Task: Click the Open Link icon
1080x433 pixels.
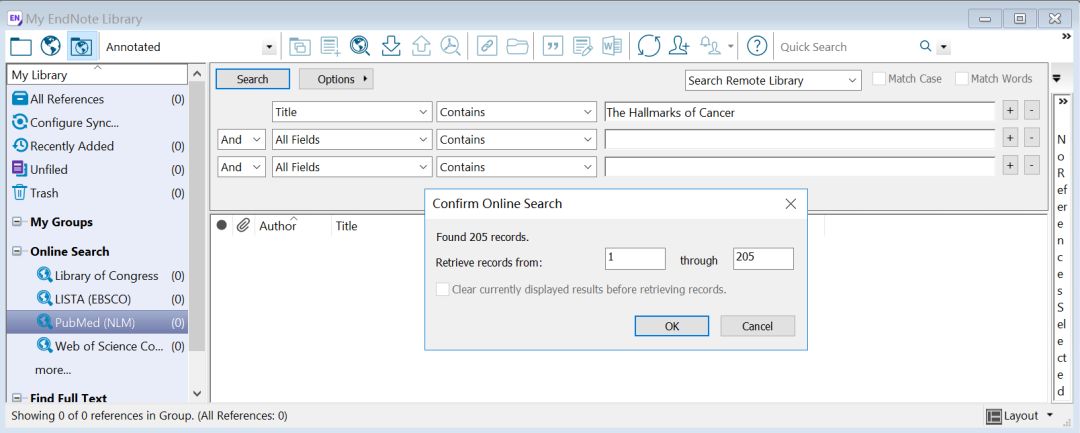Action: tap(487, 47)
